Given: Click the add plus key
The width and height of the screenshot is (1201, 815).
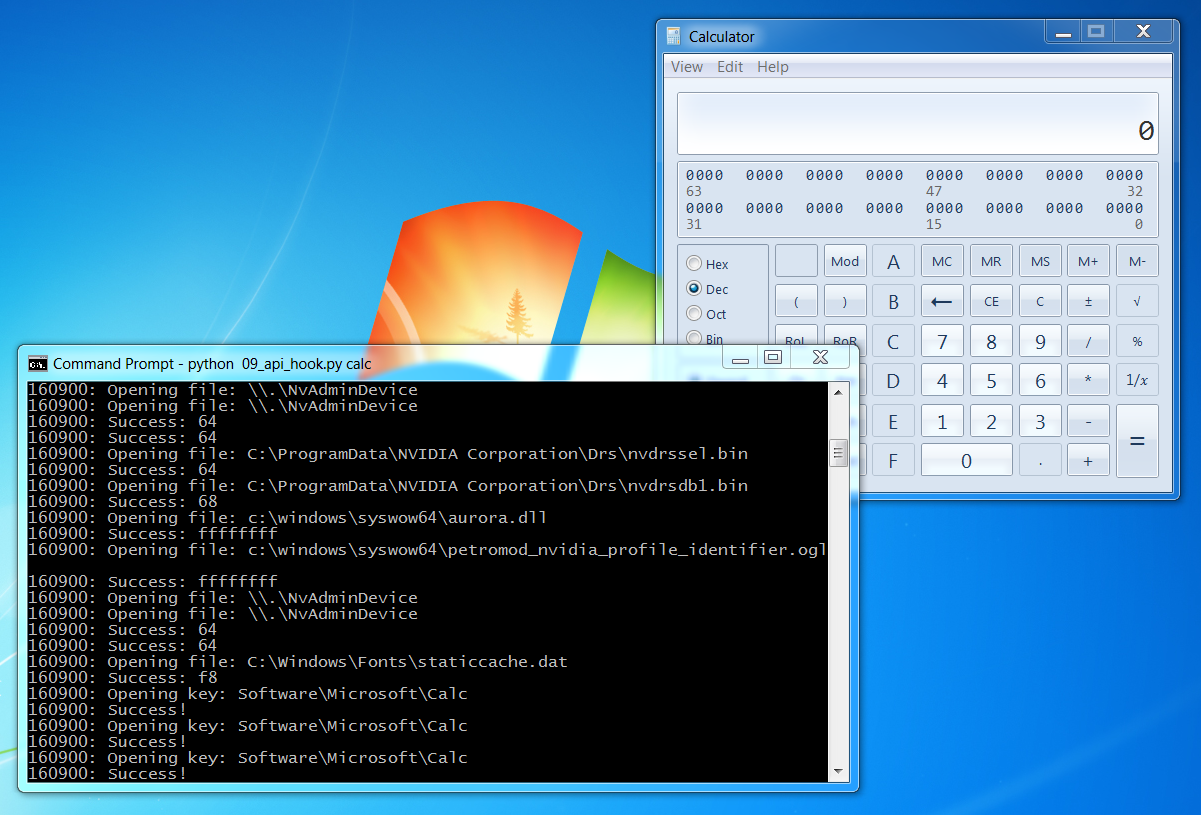Looking at the screenshot, I should pyautogui.click(x=1088, y=460).
